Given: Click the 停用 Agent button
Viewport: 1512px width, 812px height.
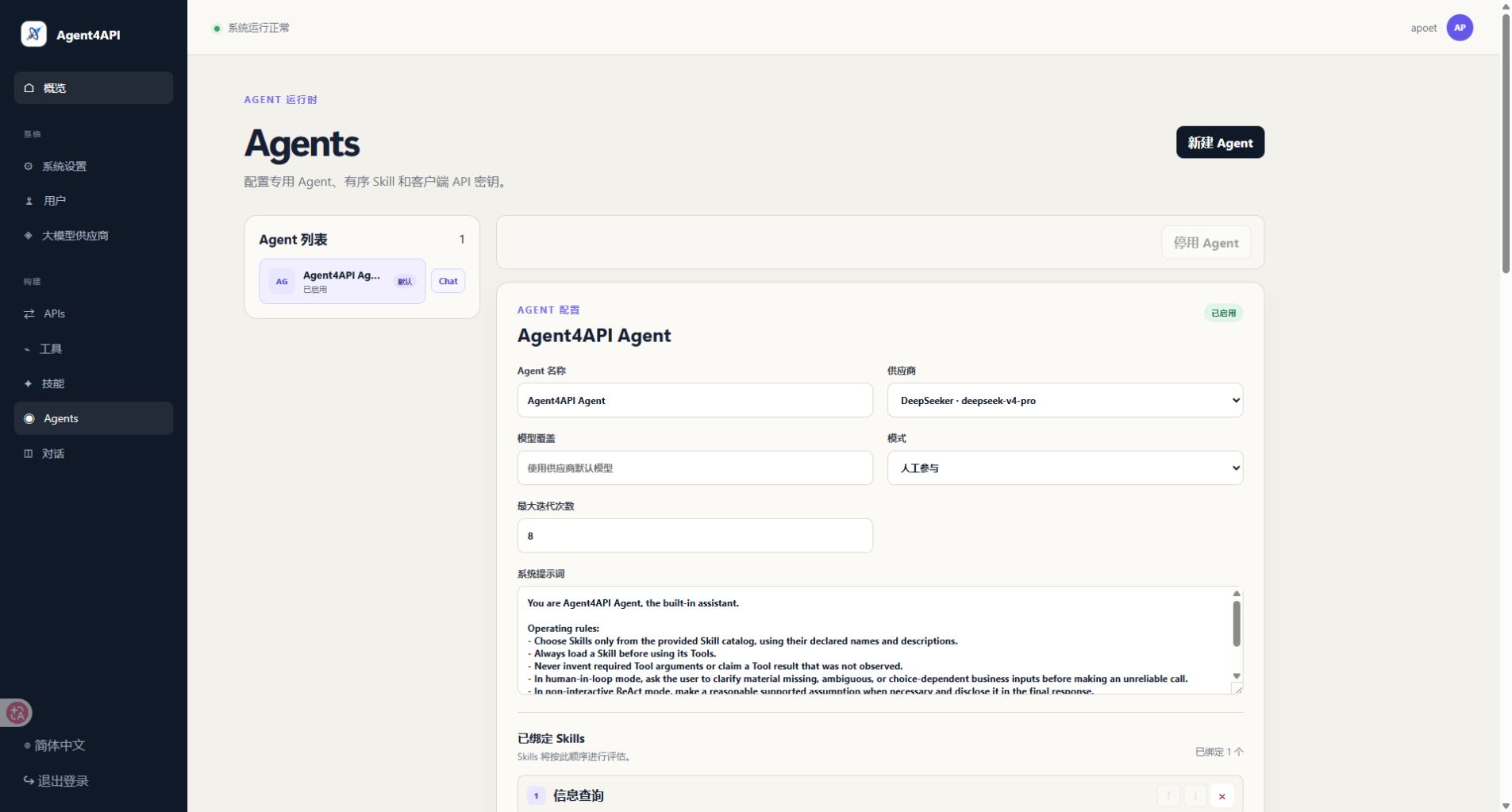Looking at the screenshot, I should tap(1206, 243).
